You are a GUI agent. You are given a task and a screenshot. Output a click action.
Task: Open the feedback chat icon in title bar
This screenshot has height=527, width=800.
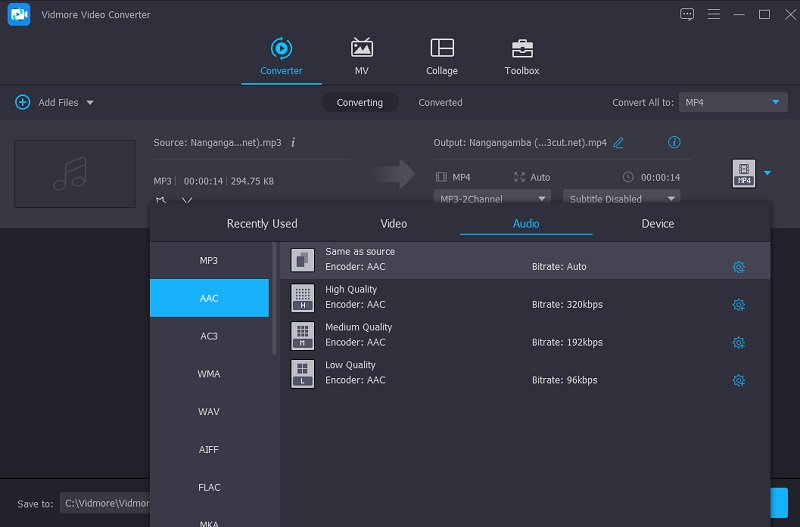(686, 14)
